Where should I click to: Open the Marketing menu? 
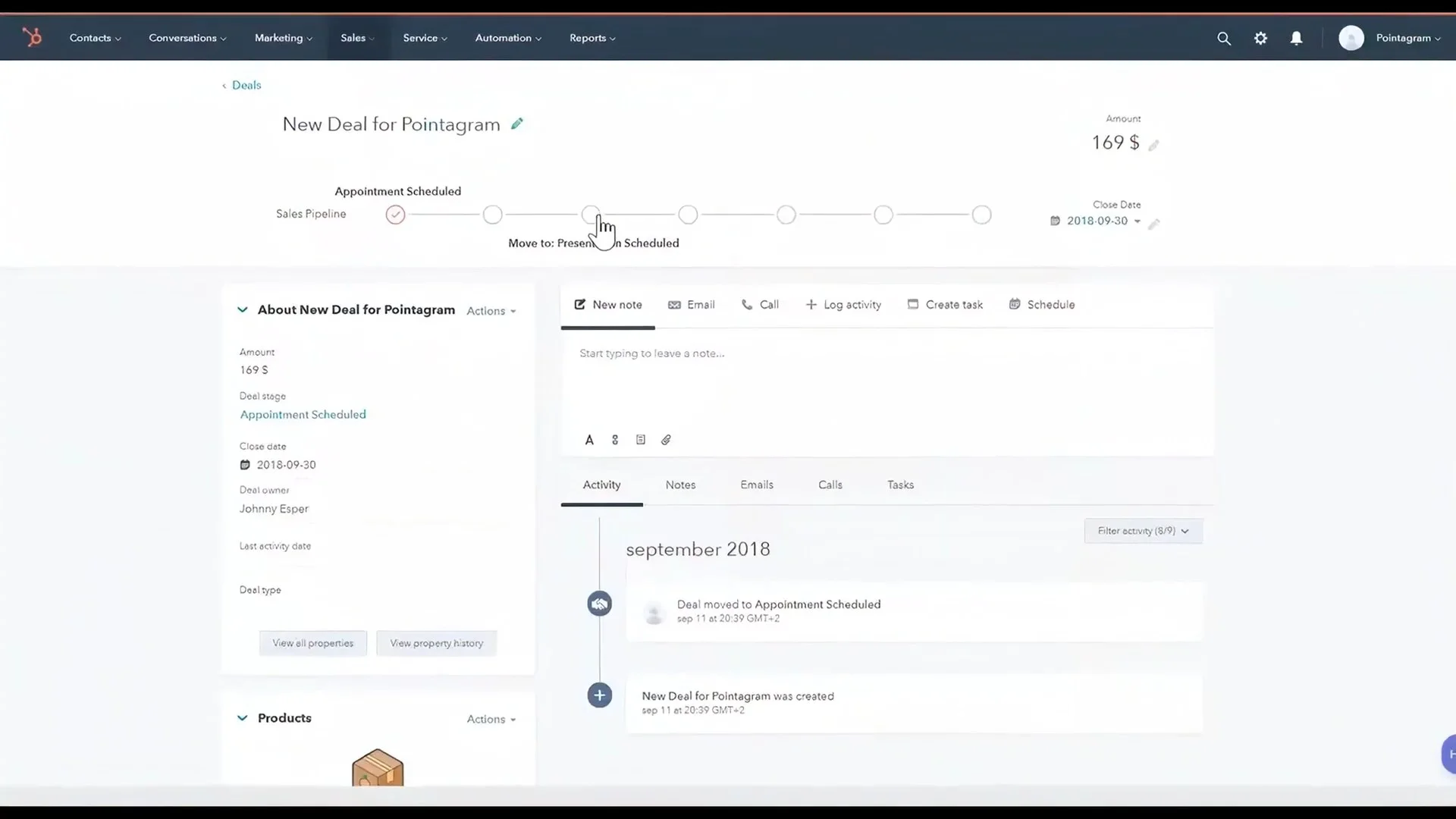(283, 38)
